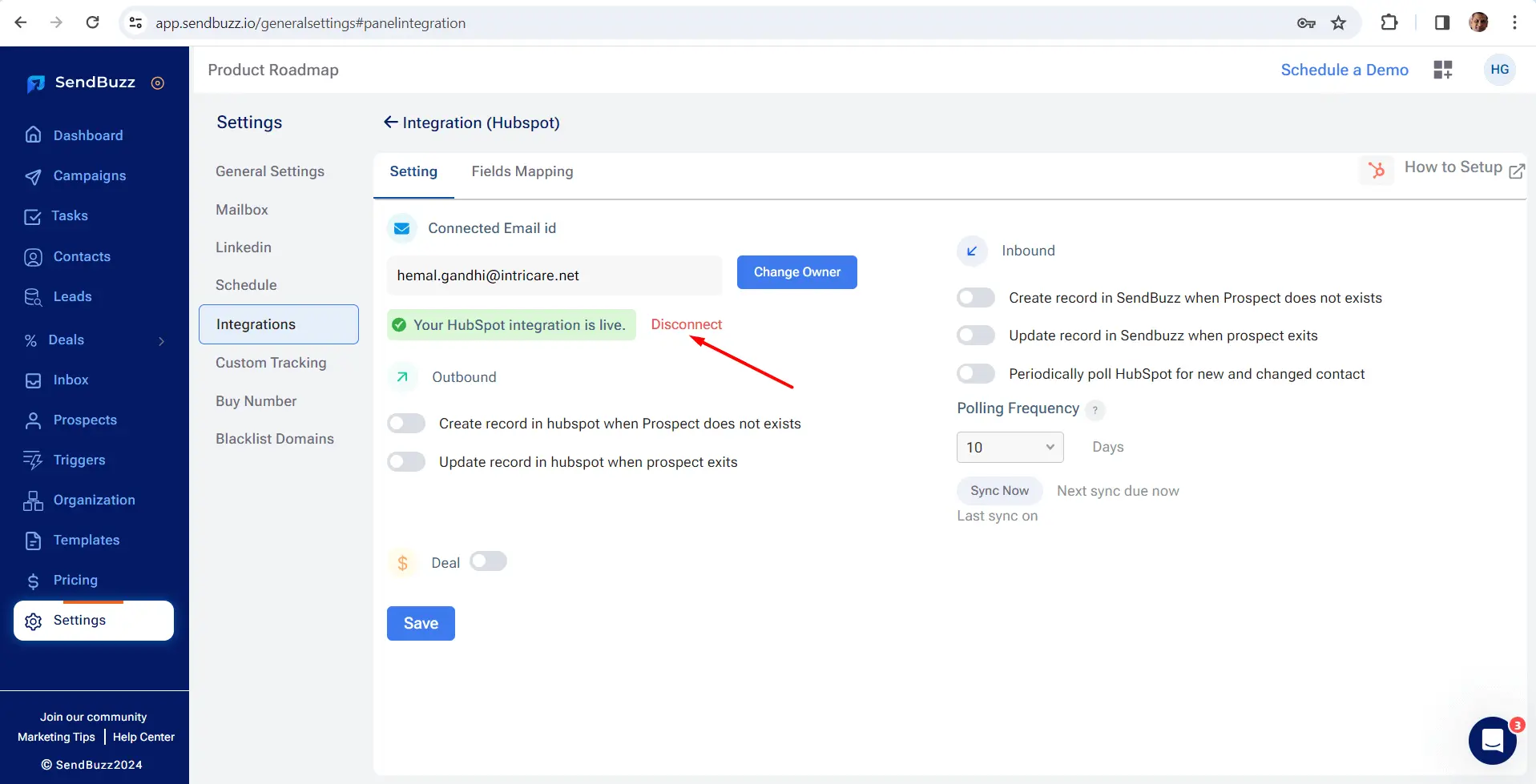Screen dimensions: 1536x784
Task: Switch to the Setting tab
Action: (x=413, y=171)
